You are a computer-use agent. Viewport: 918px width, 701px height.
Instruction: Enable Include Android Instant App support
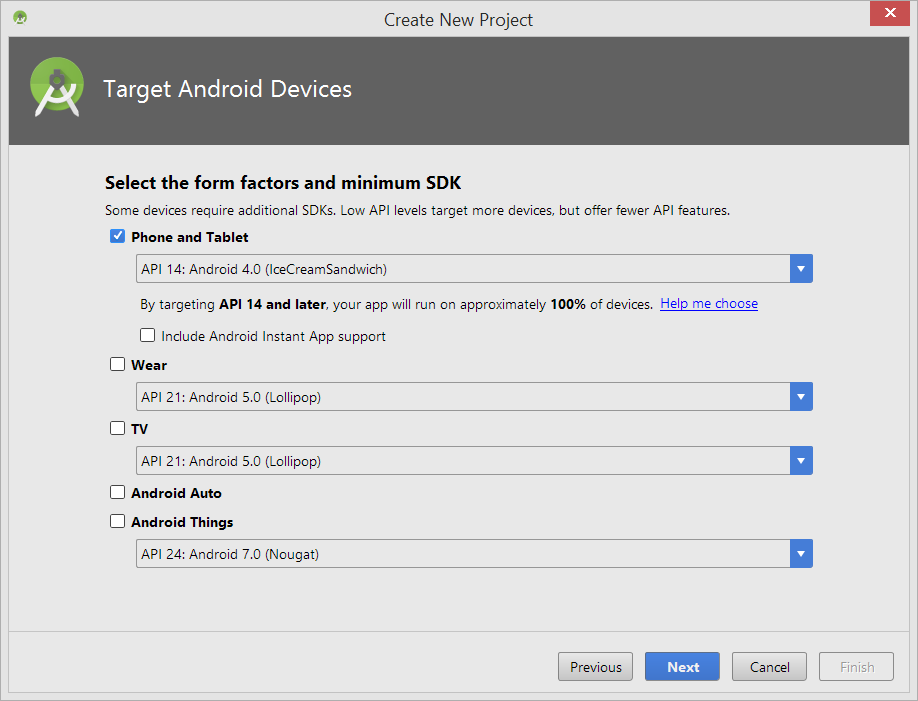tap(147, 335)
